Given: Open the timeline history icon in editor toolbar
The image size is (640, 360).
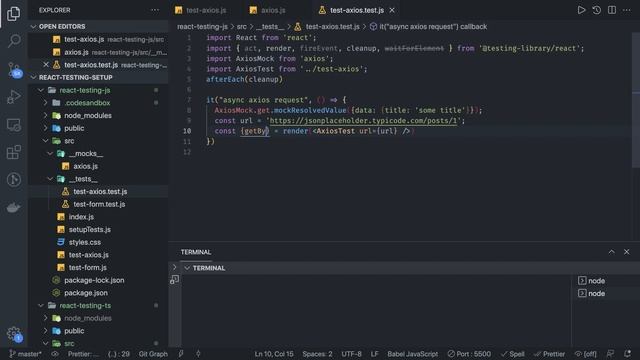Looking at the screenshot, I should pyautogui.click(x=596, y=10).
